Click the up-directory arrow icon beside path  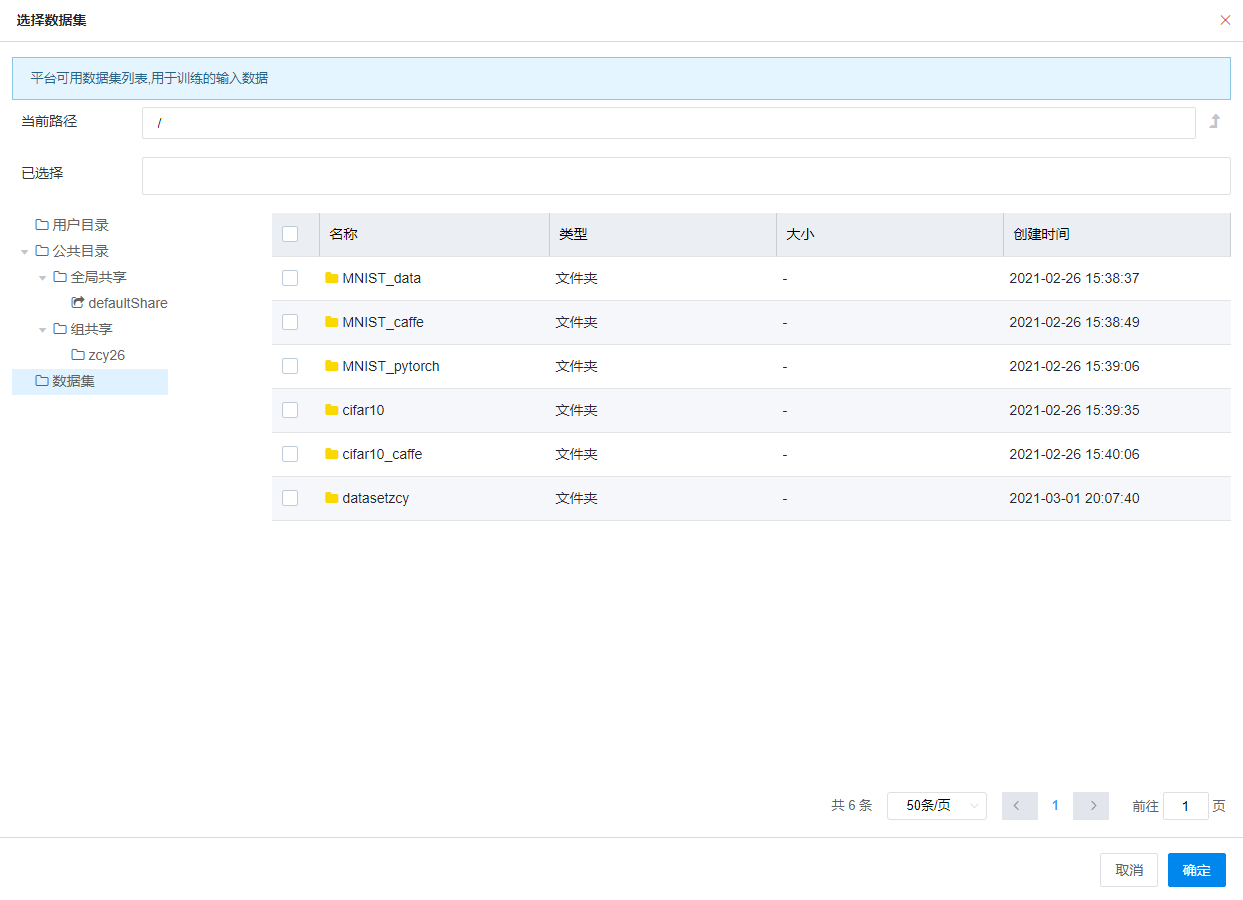pos(1215,122)
